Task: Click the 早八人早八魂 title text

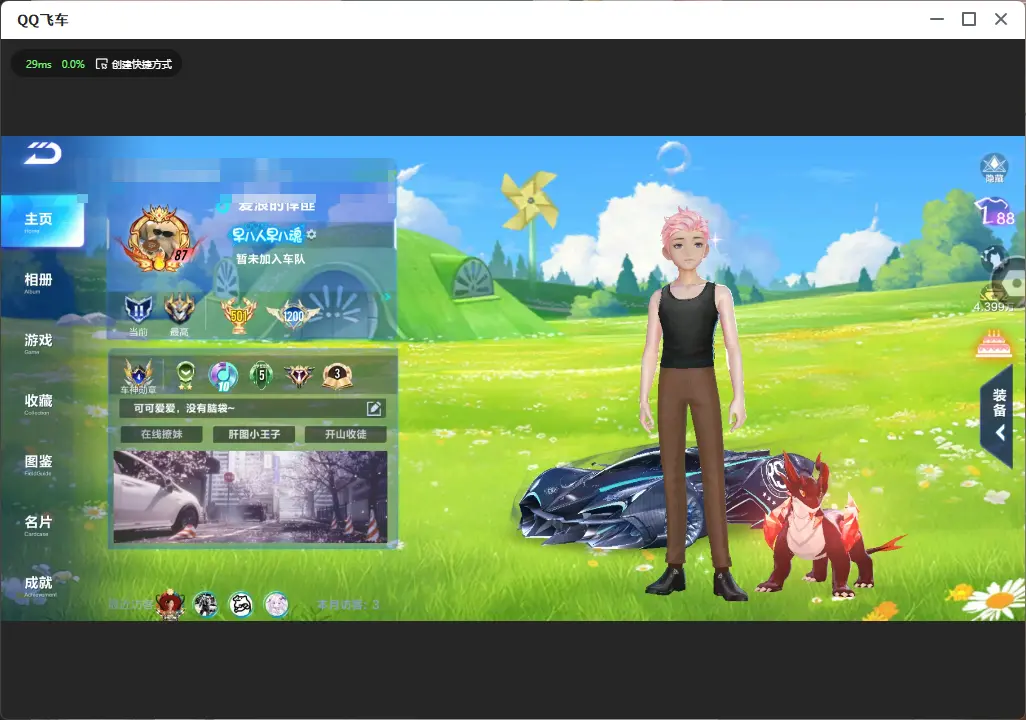Action: (x=267, y=234)
